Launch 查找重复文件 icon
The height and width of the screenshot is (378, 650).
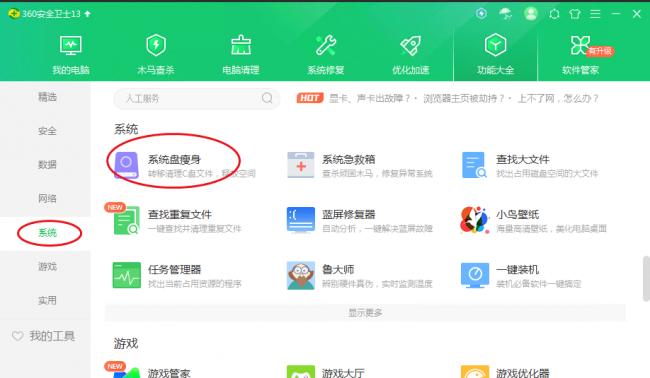pos(126,220)
